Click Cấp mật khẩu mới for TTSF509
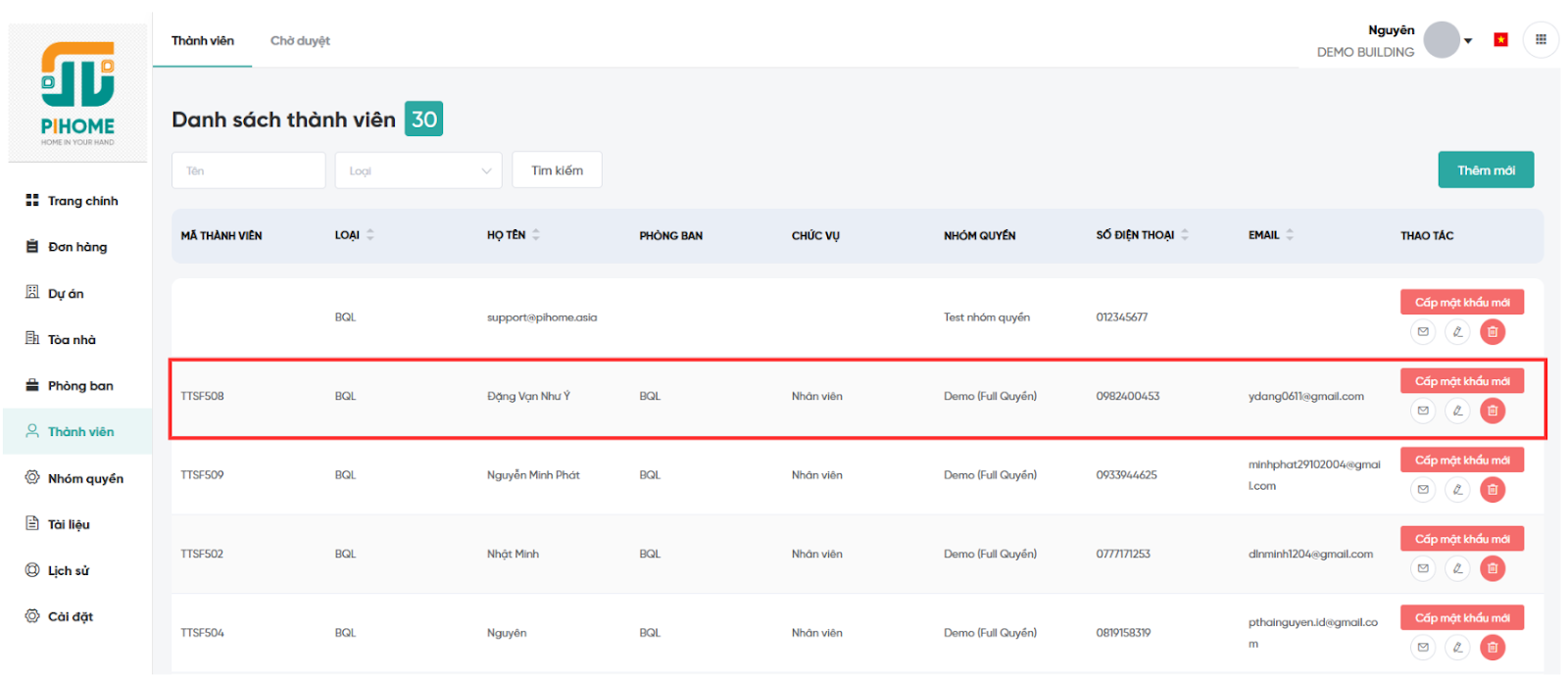The width and height of the screenshot is (1568, 680). click(x=1461, y=460)
